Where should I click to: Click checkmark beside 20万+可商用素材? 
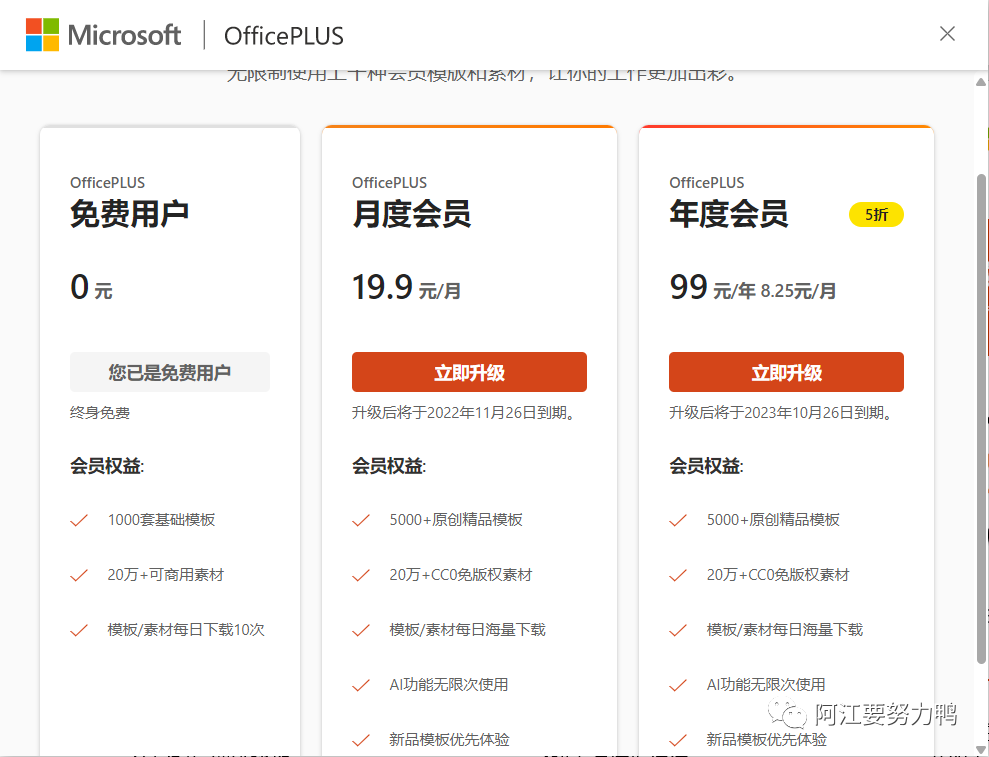coord(79,575)
